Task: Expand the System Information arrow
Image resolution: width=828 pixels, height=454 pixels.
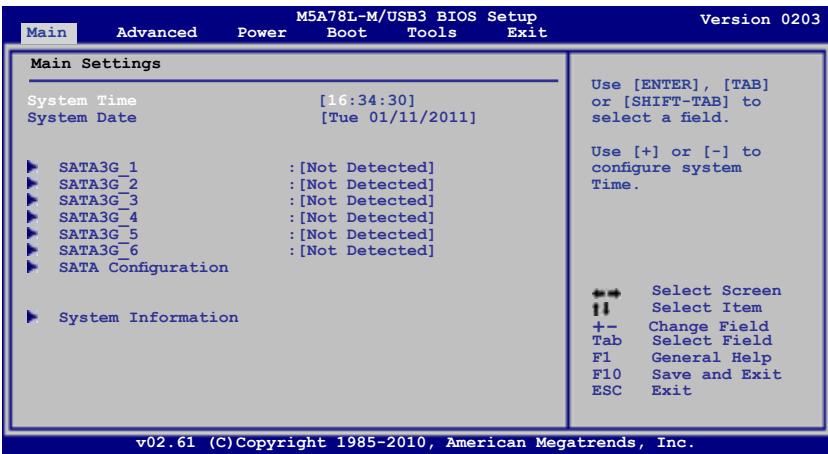Action: coord(33,317)
